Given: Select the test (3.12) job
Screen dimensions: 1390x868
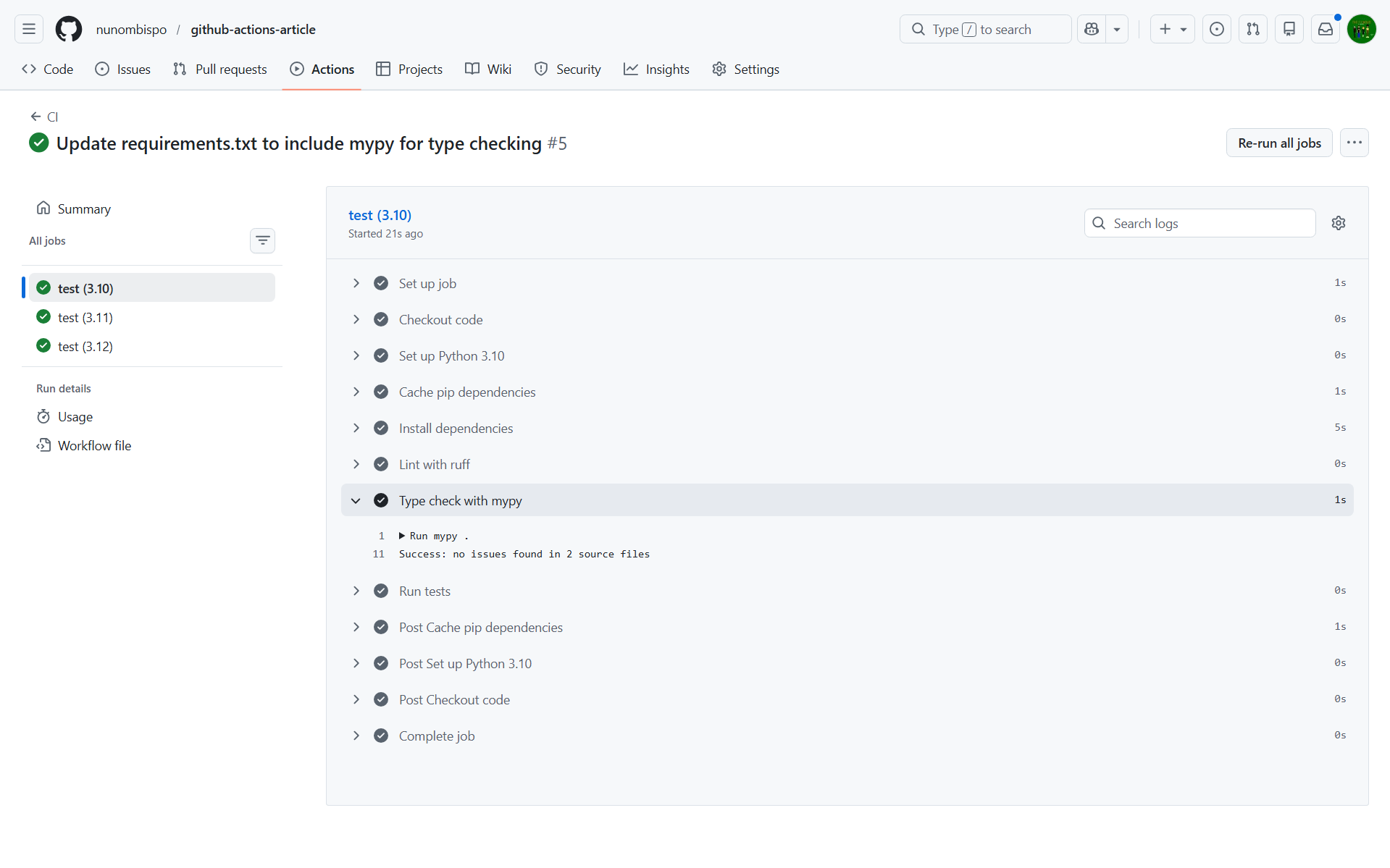Looking at the screenshot, I should (85, 346).
